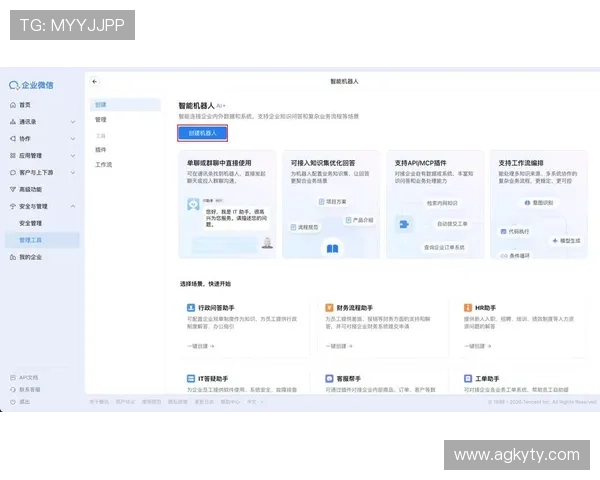This screenshot has width=600, height=480.
Task: Collapse the 安全与管理 menu chevron
Action: 73,206
